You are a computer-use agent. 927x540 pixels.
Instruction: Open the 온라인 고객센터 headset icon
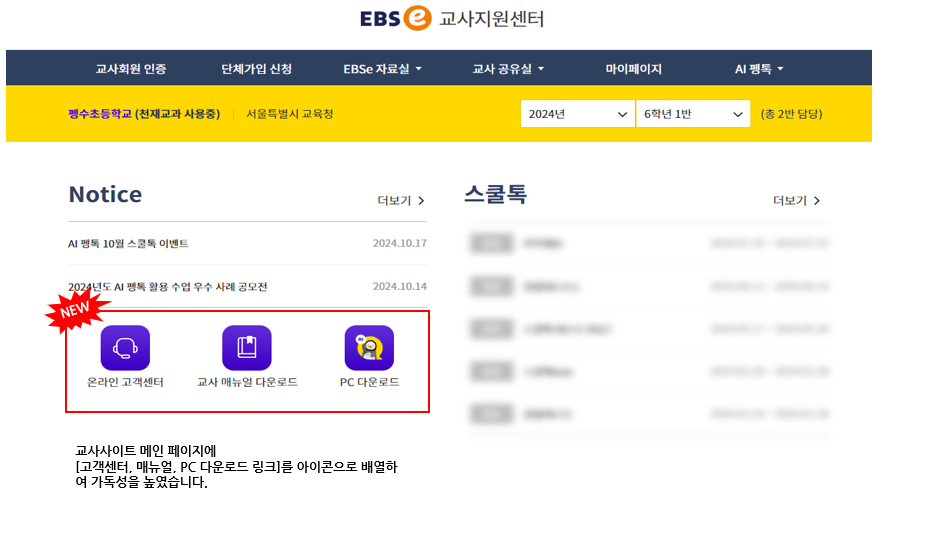125,348
